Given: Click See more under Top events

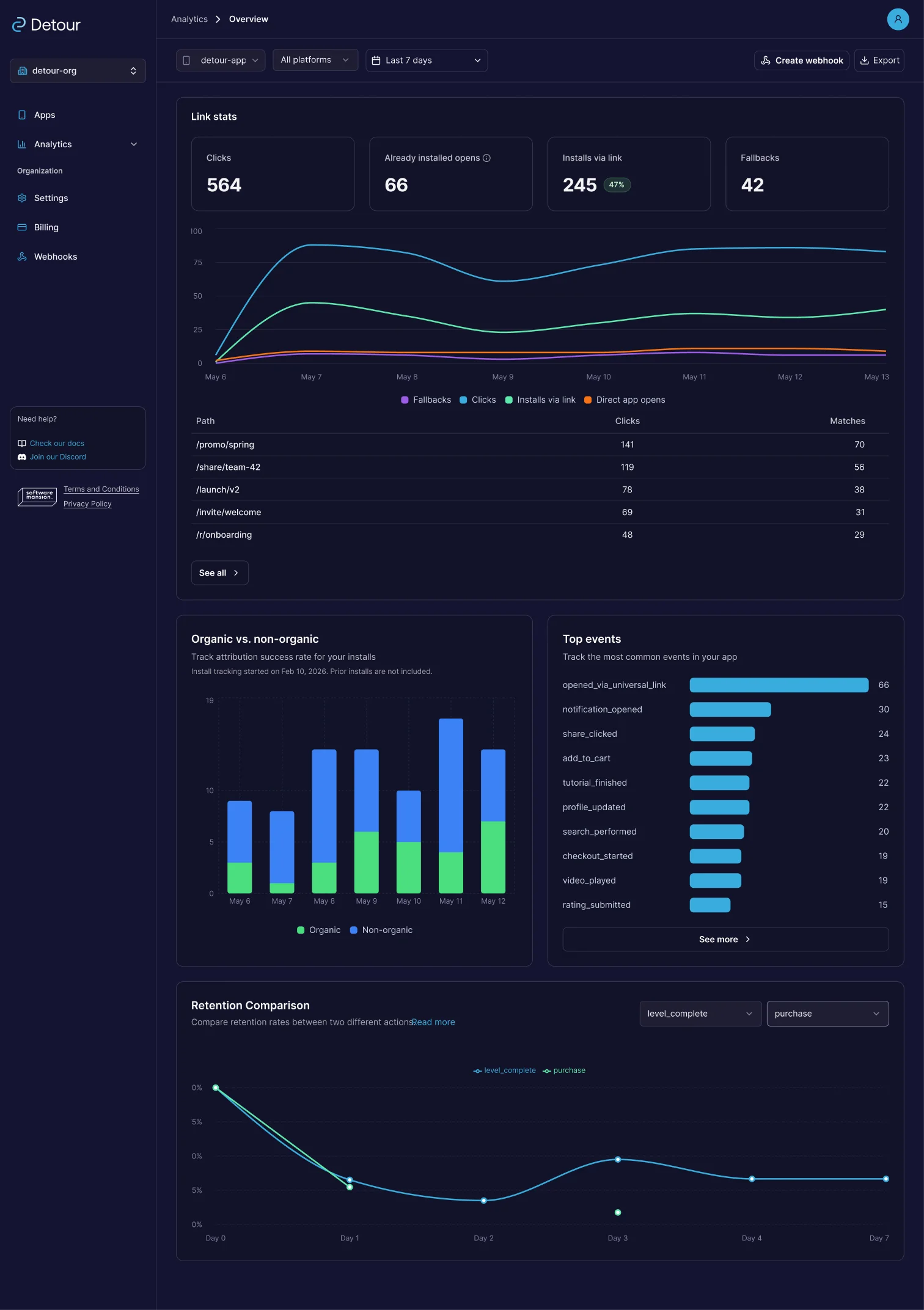Looking at the screenshot, I should click(725, 940).
